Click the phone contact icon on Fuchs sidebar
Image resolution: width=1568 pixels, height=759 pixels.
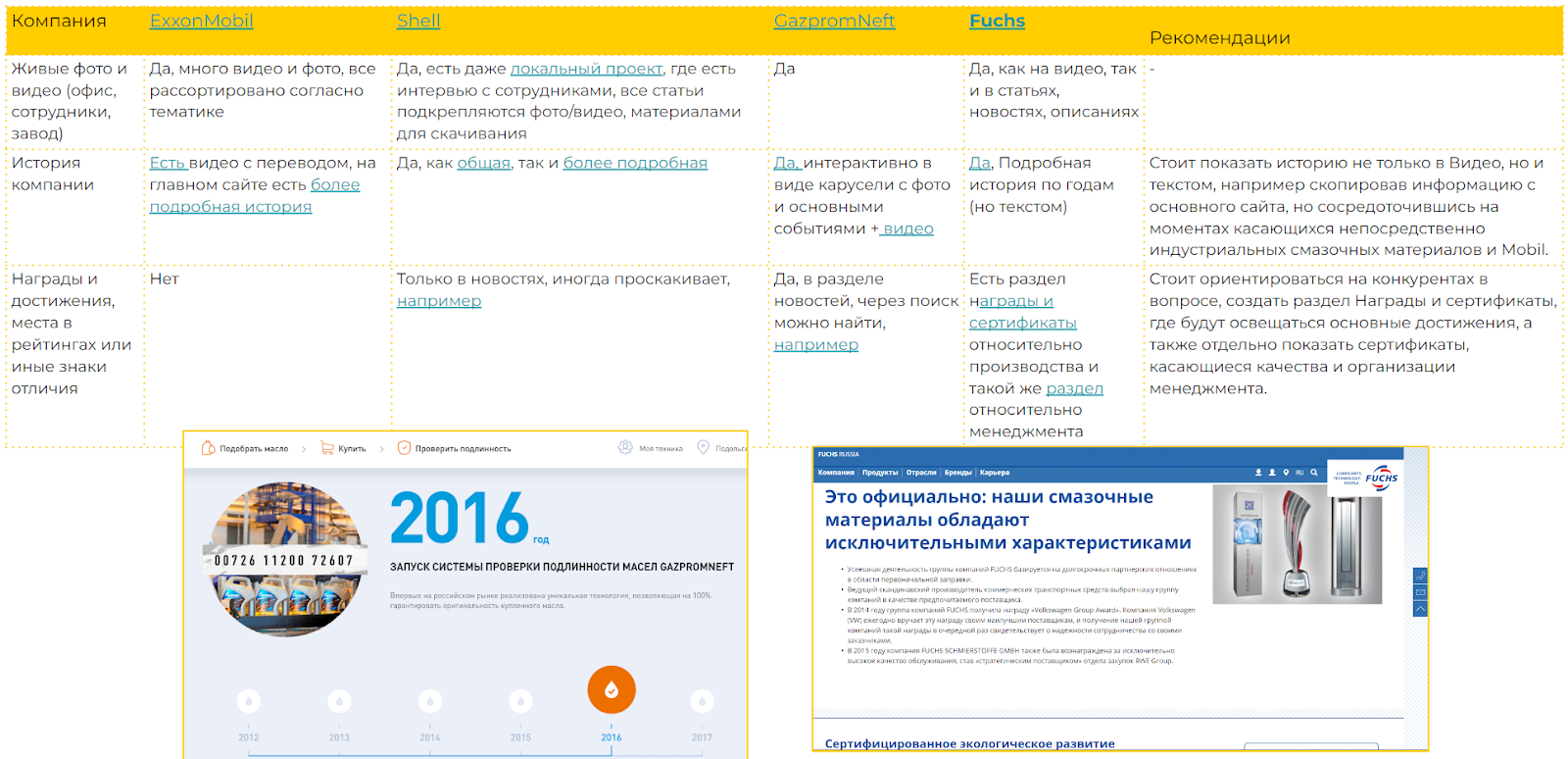coord(1420,576)
